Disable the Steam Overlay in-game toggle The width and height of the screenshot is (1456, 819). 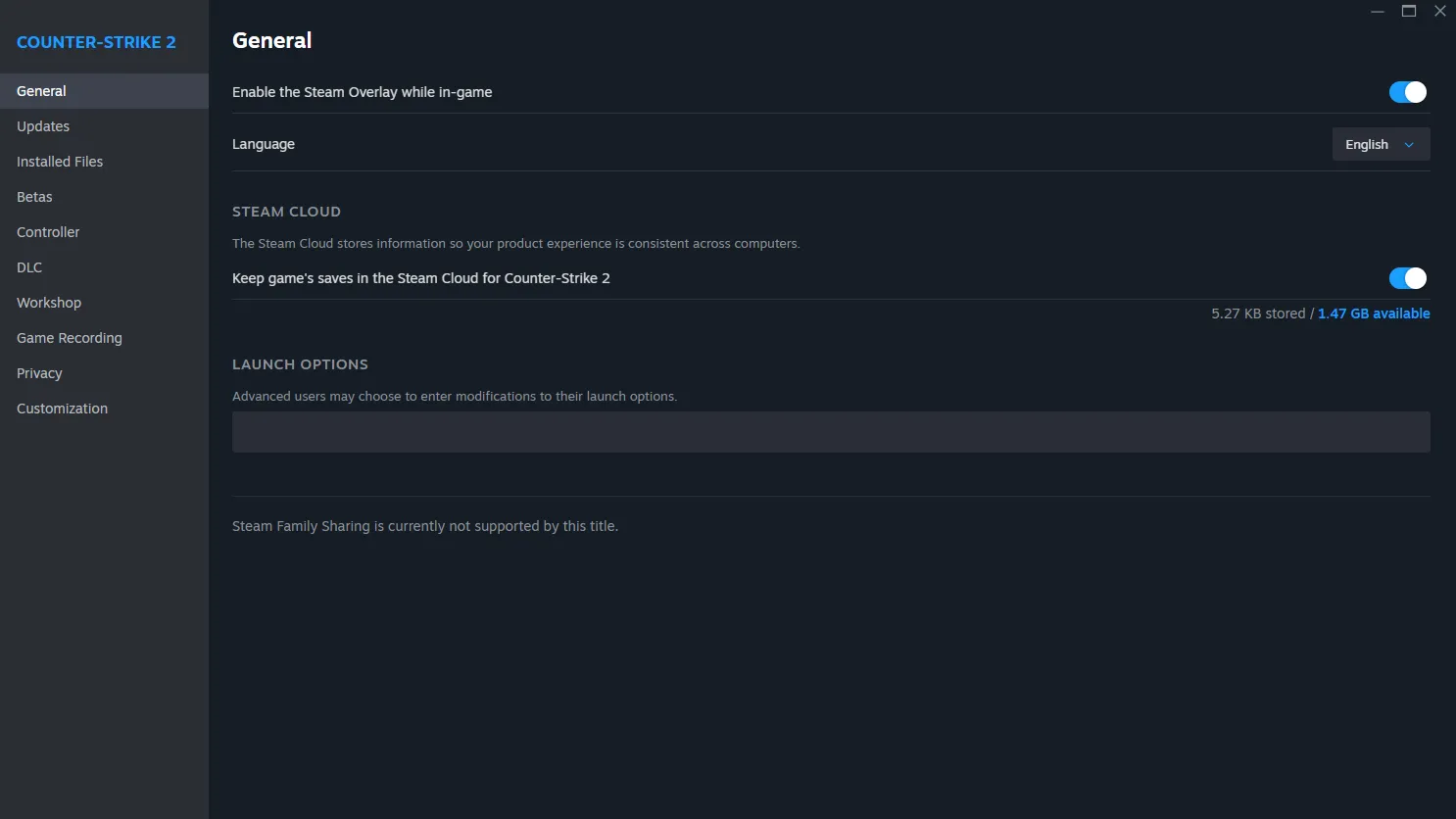(x=1407, y=92)
